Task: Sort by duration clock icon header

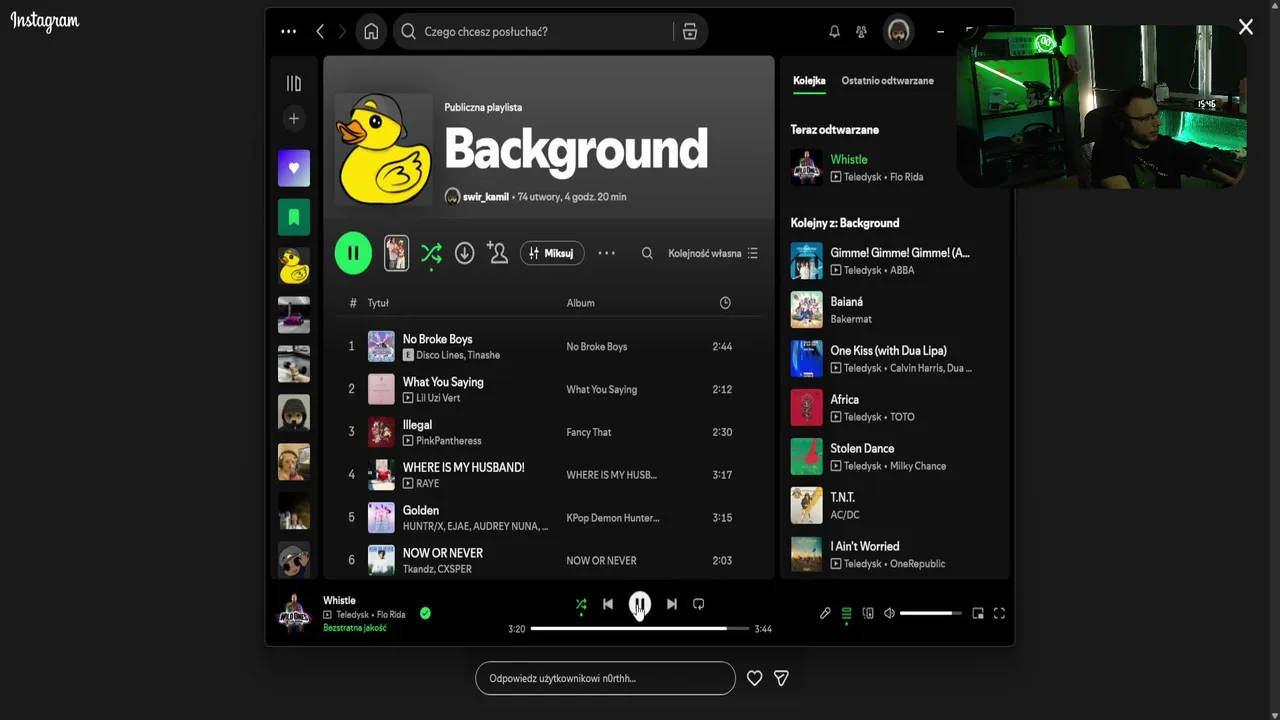Action: (x=725, y=303)
